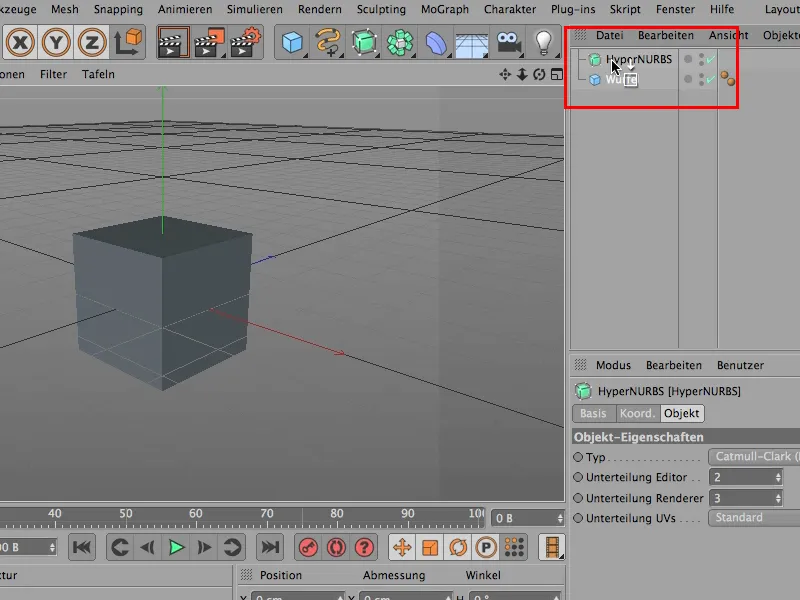Jump to end of animation
Screen dimensions: 800x600
(x=269, y=547)
